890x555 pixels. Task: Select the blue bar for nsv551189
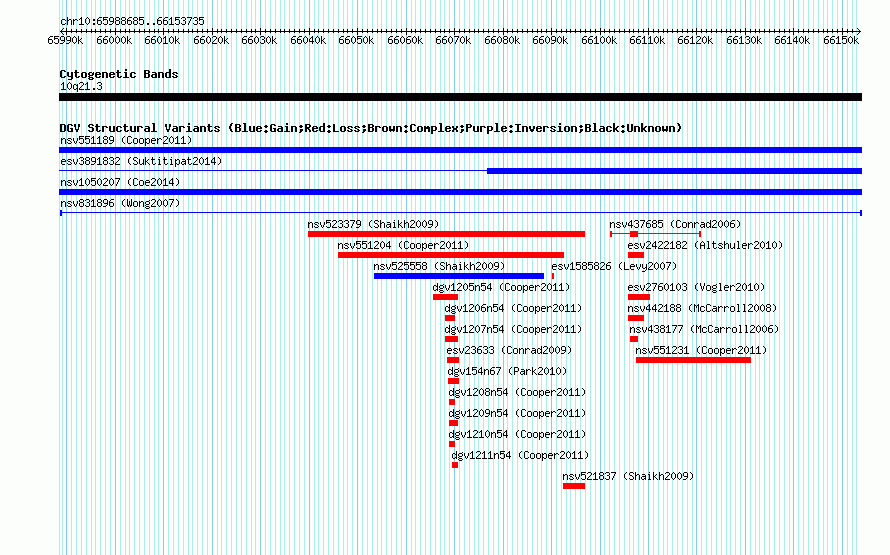click(460, 150)
